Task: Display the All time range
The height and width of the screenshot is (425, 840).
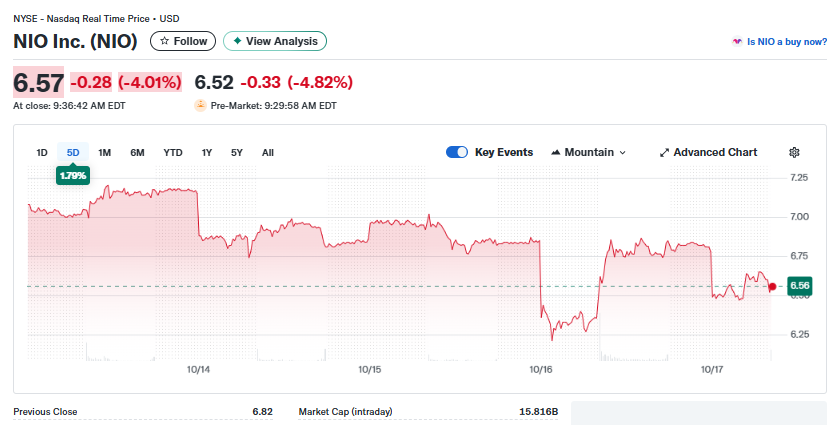Action: coord(268,153)
